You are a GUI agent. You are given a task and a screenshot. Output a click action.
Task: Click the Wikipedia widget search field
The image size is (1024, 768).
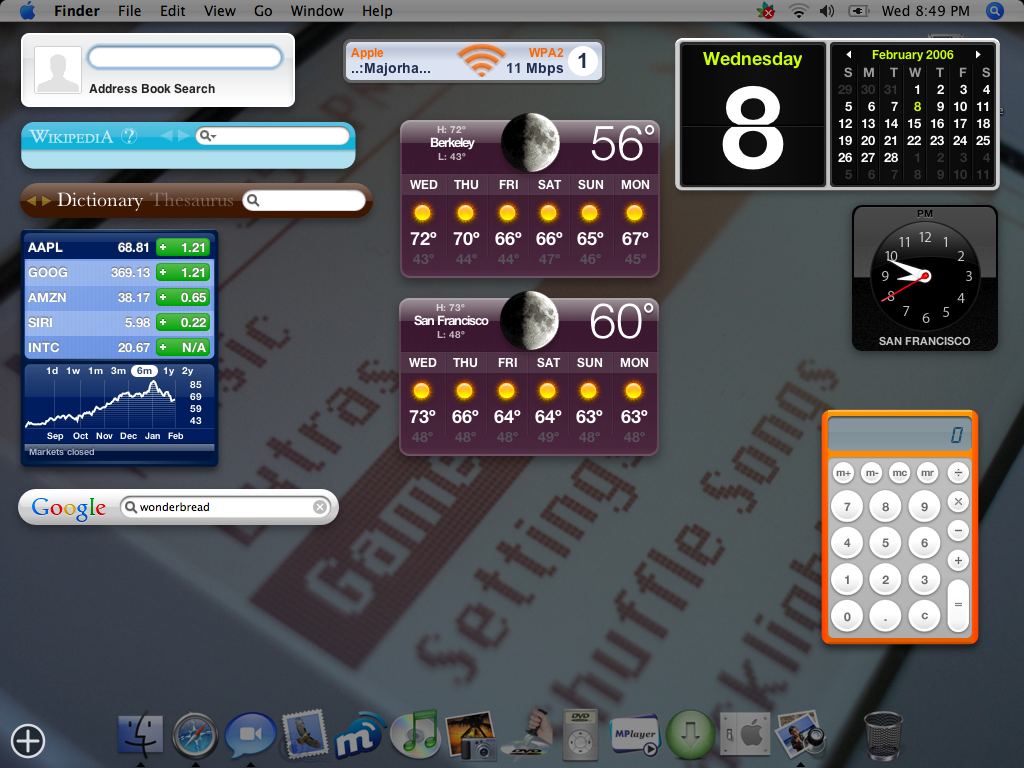pyautogui.click(x=272, y=136)
